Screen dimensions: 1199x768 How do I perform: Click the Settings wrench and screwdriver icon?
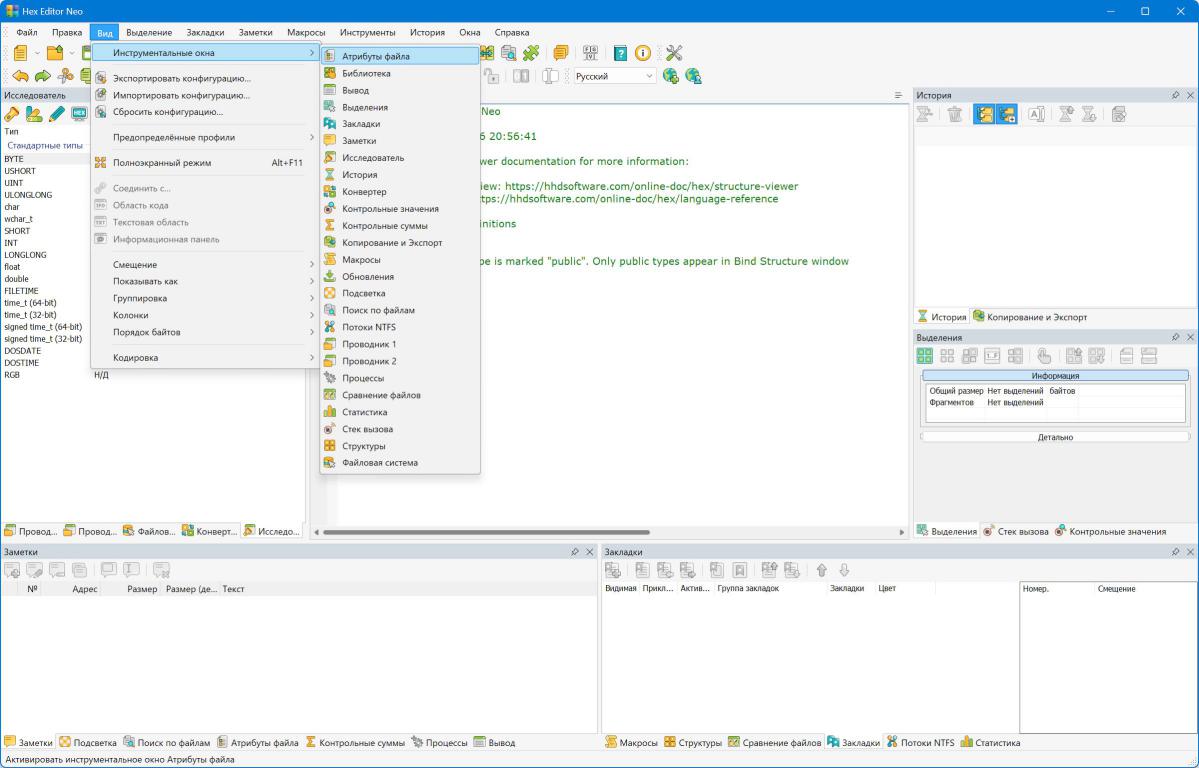[x=674, y=53]
